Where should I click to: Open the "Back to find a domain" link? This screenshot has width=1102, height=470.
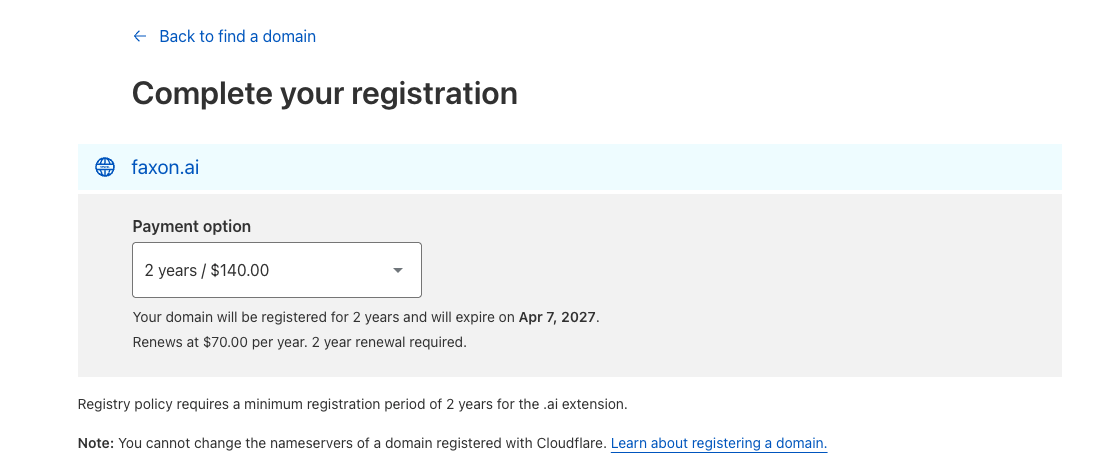pos(237,36)
